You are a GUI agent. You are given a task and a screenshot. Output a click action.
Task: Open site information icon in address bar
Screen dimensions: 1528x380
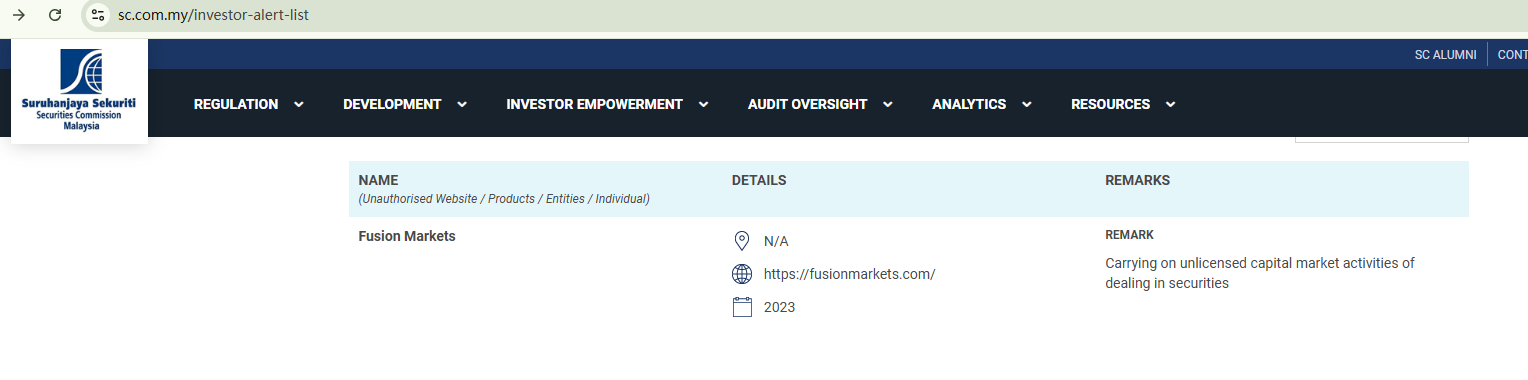point(97,15)
